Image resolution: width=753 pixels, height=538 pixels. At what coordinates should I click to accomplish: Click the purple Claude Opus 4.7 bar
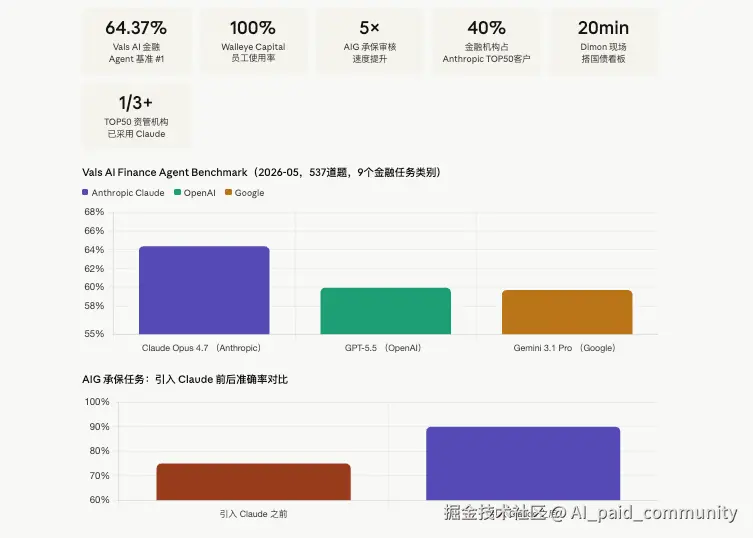click(x=204, y=290)
